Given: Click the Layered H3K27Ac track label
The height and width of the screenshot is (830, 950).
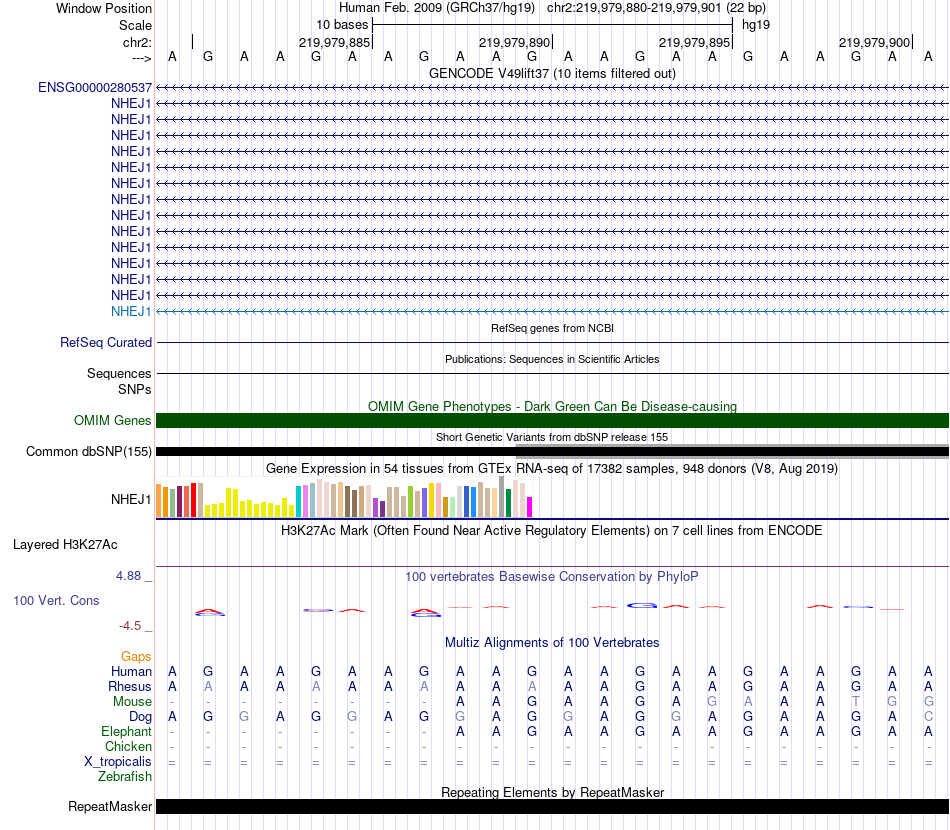Looking at the screenshot, I should click(x=65, y=545).
